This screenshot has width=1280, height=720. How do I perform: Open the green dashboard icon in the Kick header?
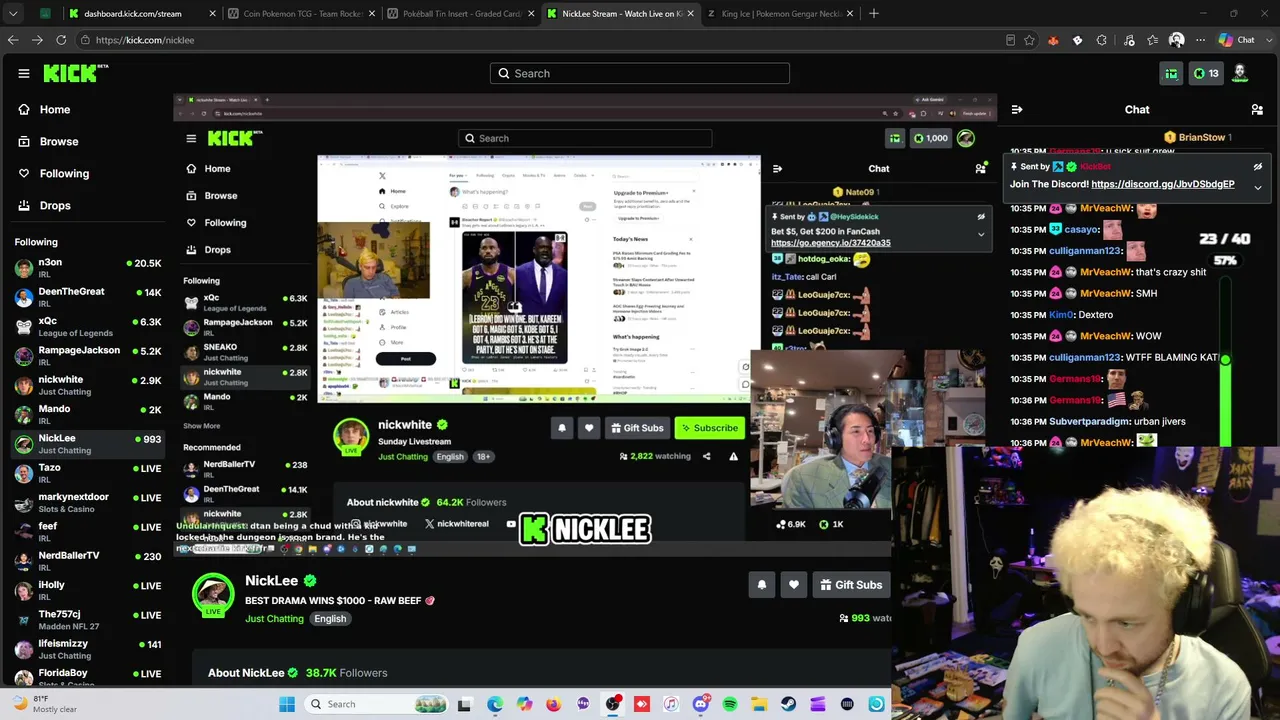point(1171,73)
